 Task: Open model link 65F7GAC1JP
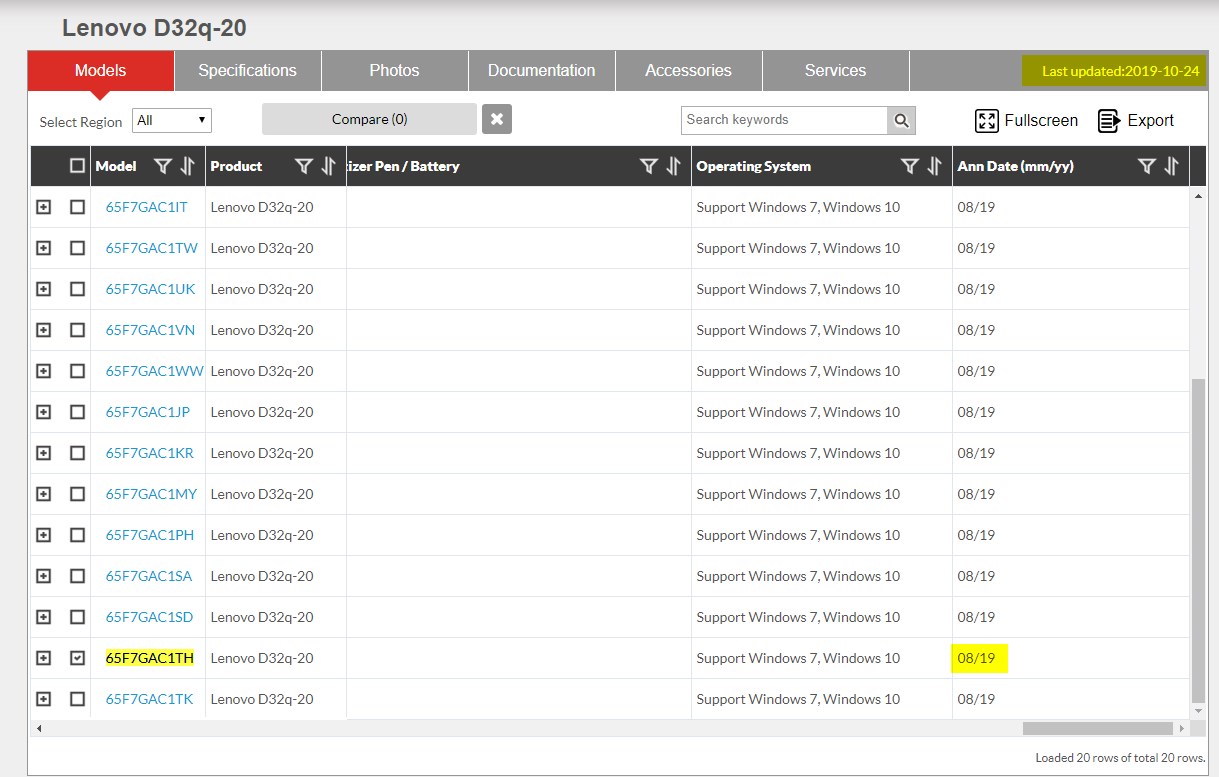[148, 412]
